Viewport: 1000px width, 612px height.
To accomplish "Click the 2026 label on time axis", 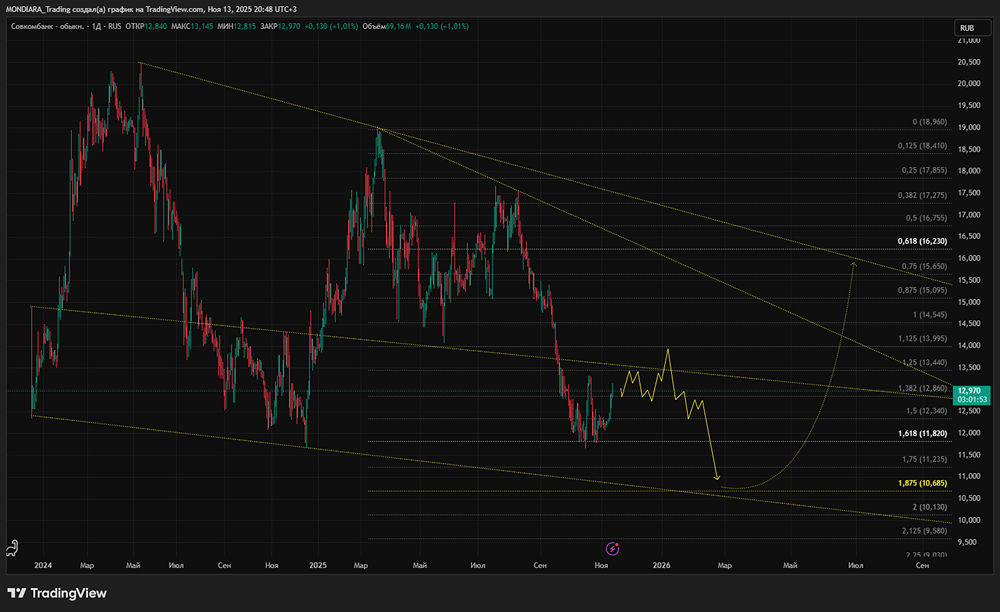I will point(661,566).
